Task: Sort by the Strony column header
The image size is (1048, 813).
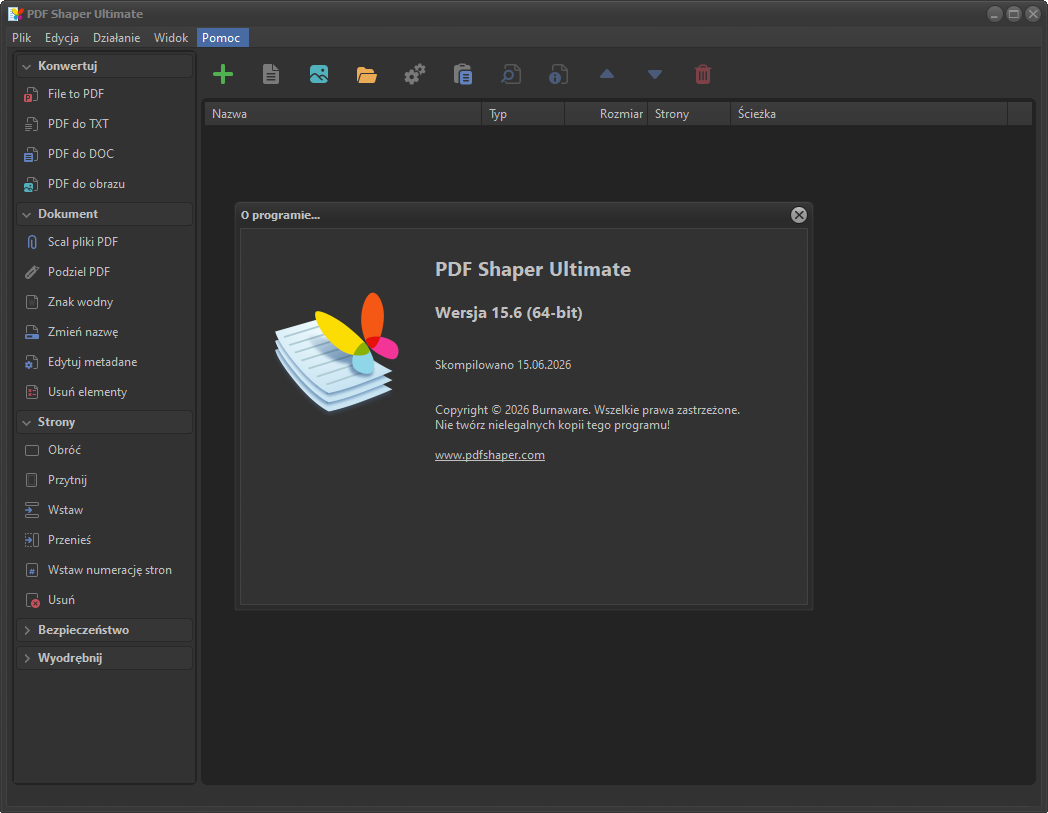Action: click(688, 114)
